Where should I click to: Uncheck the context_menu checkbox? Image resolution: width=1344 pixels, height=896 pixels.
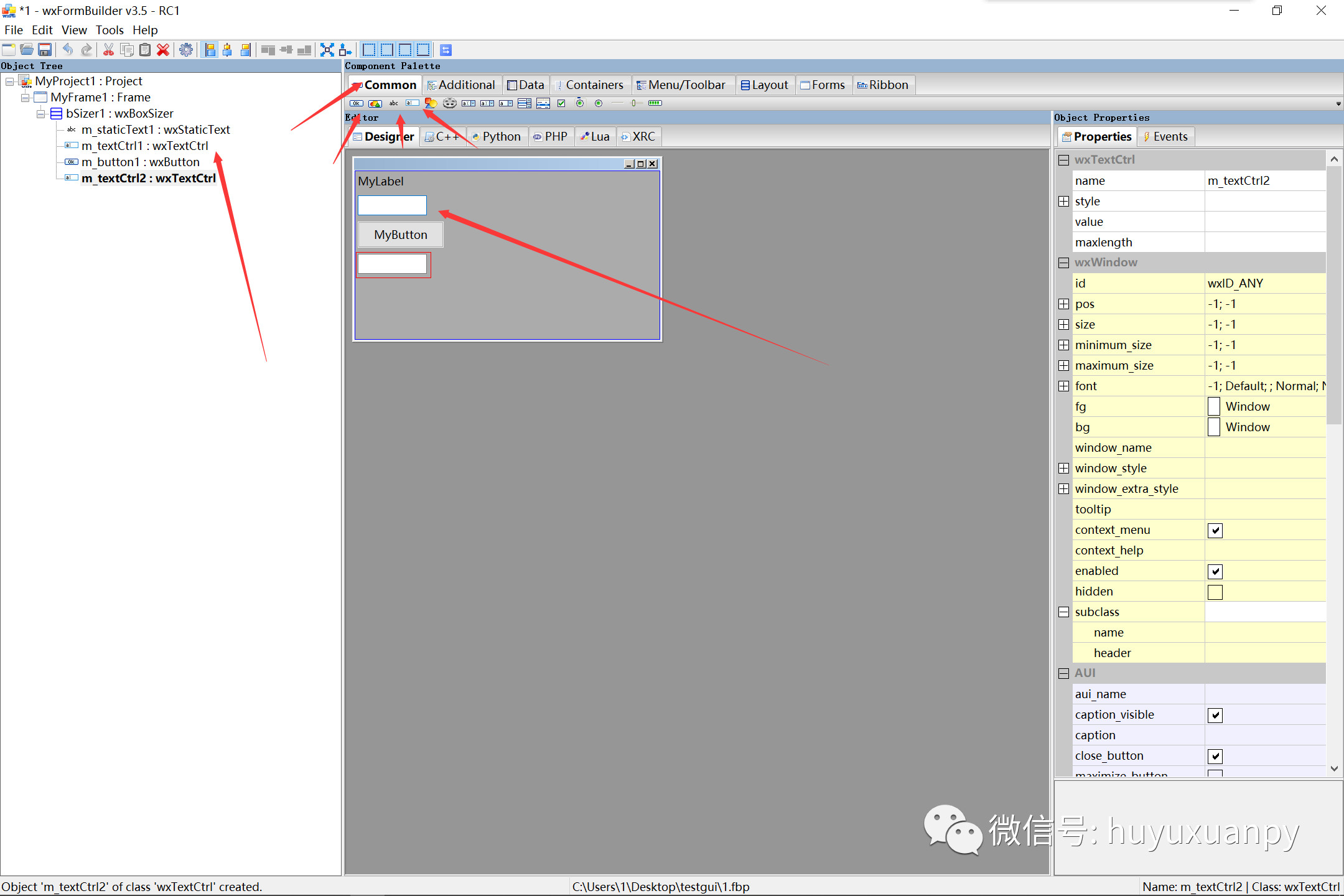click(x=1215, y=530)
